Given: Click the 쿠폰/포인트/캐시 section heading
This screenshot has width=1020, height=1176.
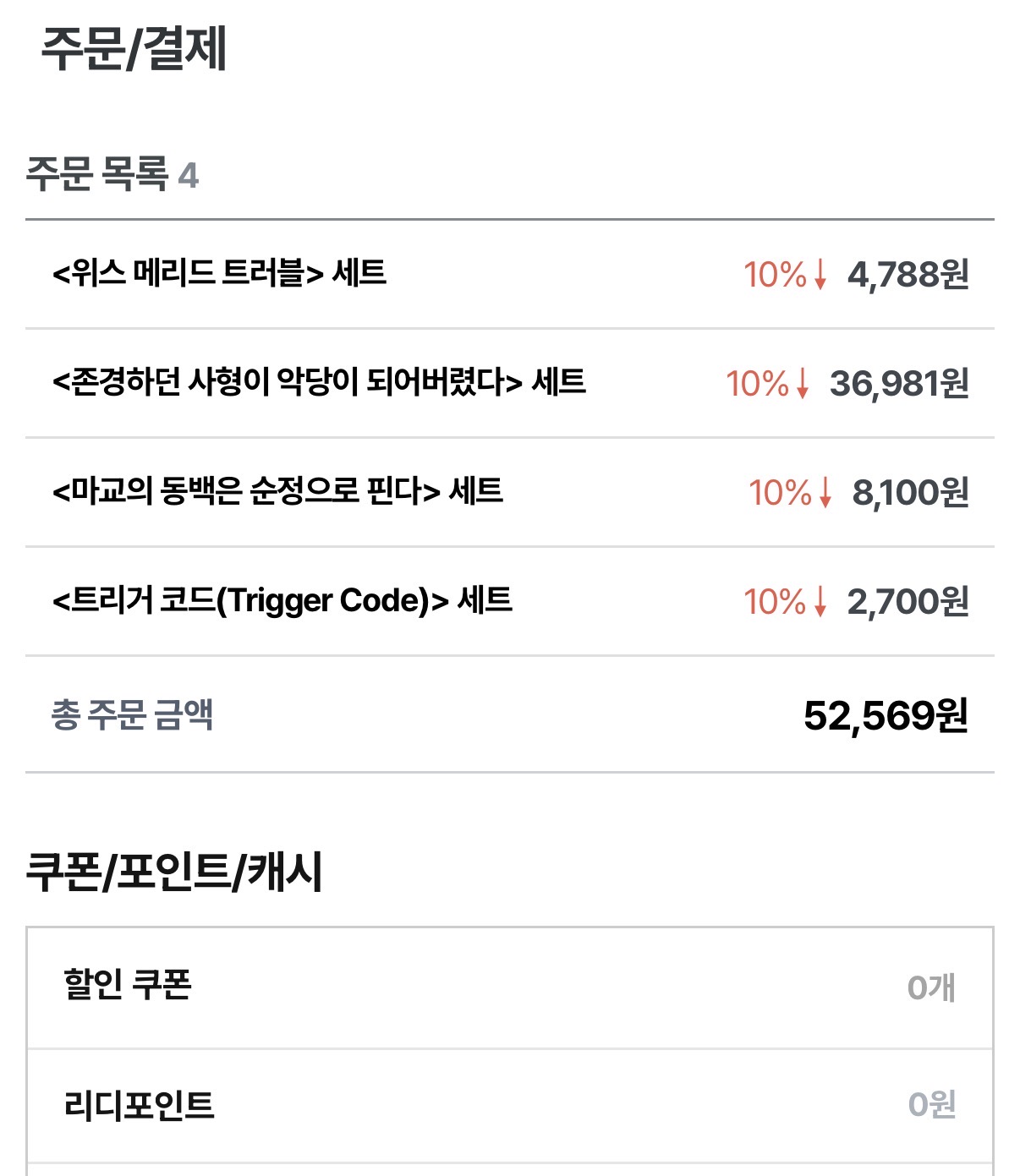Looking at the screenshot, I should (x=174, y=872).
